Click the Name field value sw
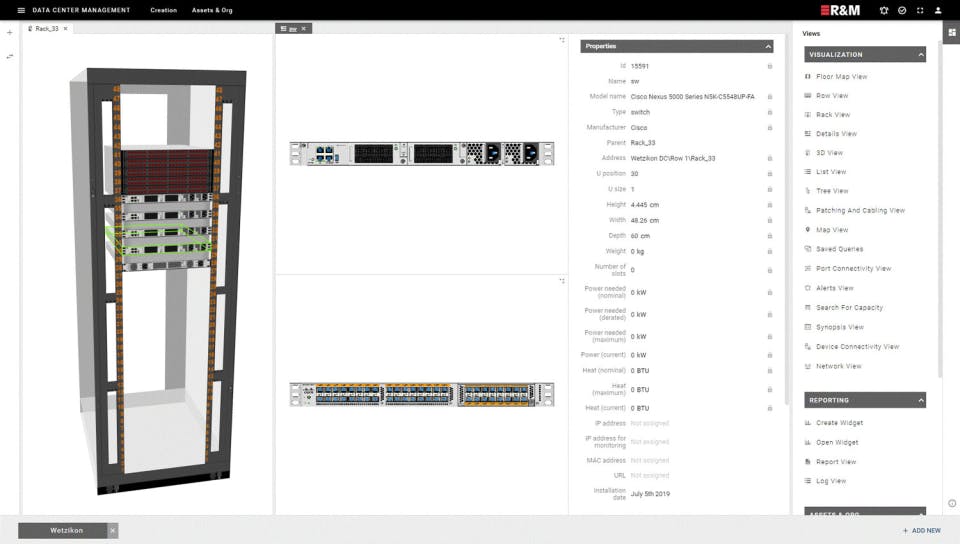Screen dimensions: 960x544 click(x=635, y=81)
